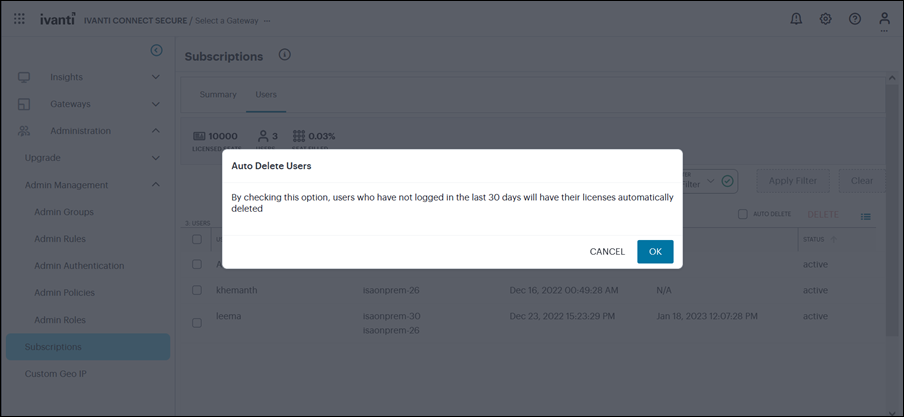
Task: Open Admin Roles in sidebar
Action: [60, 320]
